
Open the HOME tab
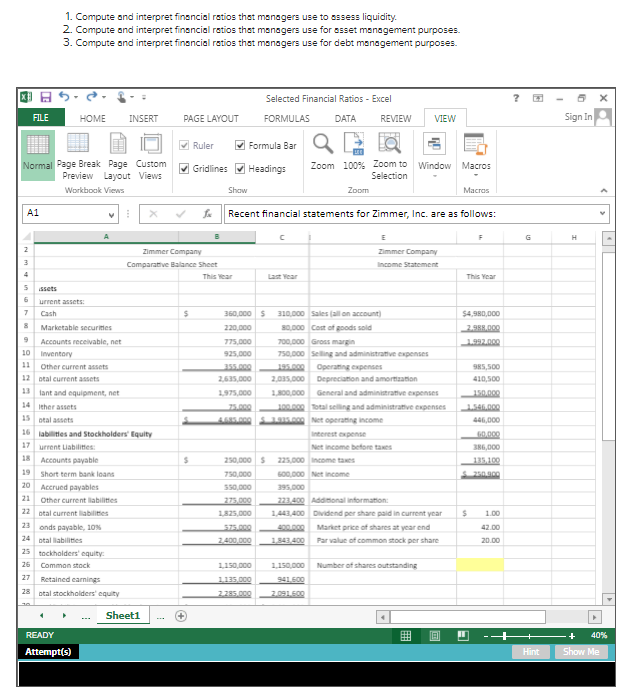click(93, 118)
